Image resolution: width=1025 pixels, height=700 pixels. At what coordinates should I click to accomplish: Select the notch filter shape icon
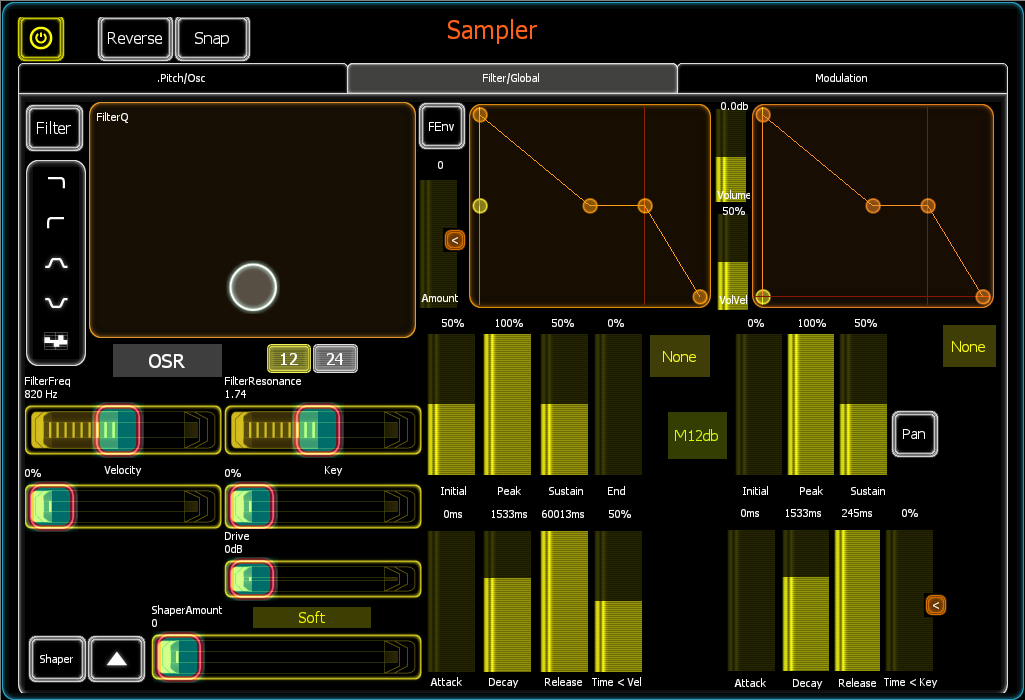[56, 302]
